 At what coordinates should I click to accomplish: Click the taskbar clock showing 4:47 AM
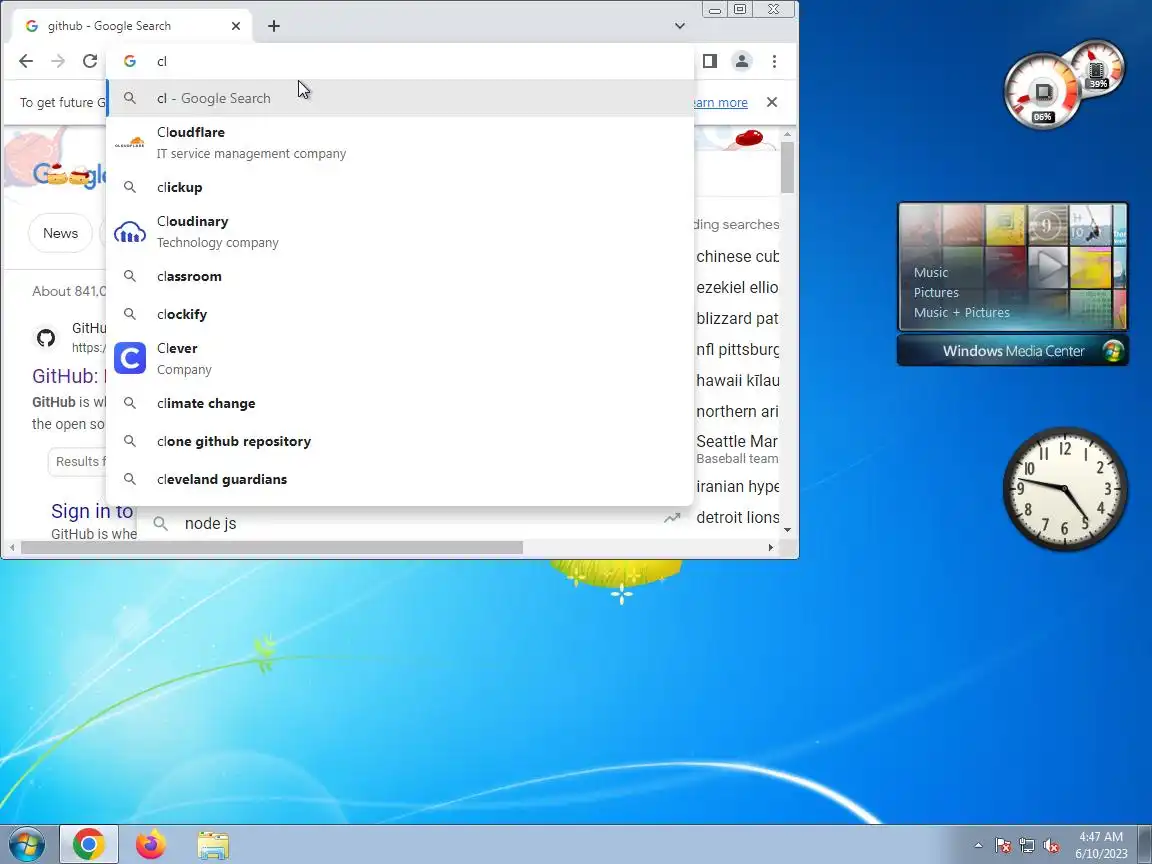click(x=1101, y=845)
